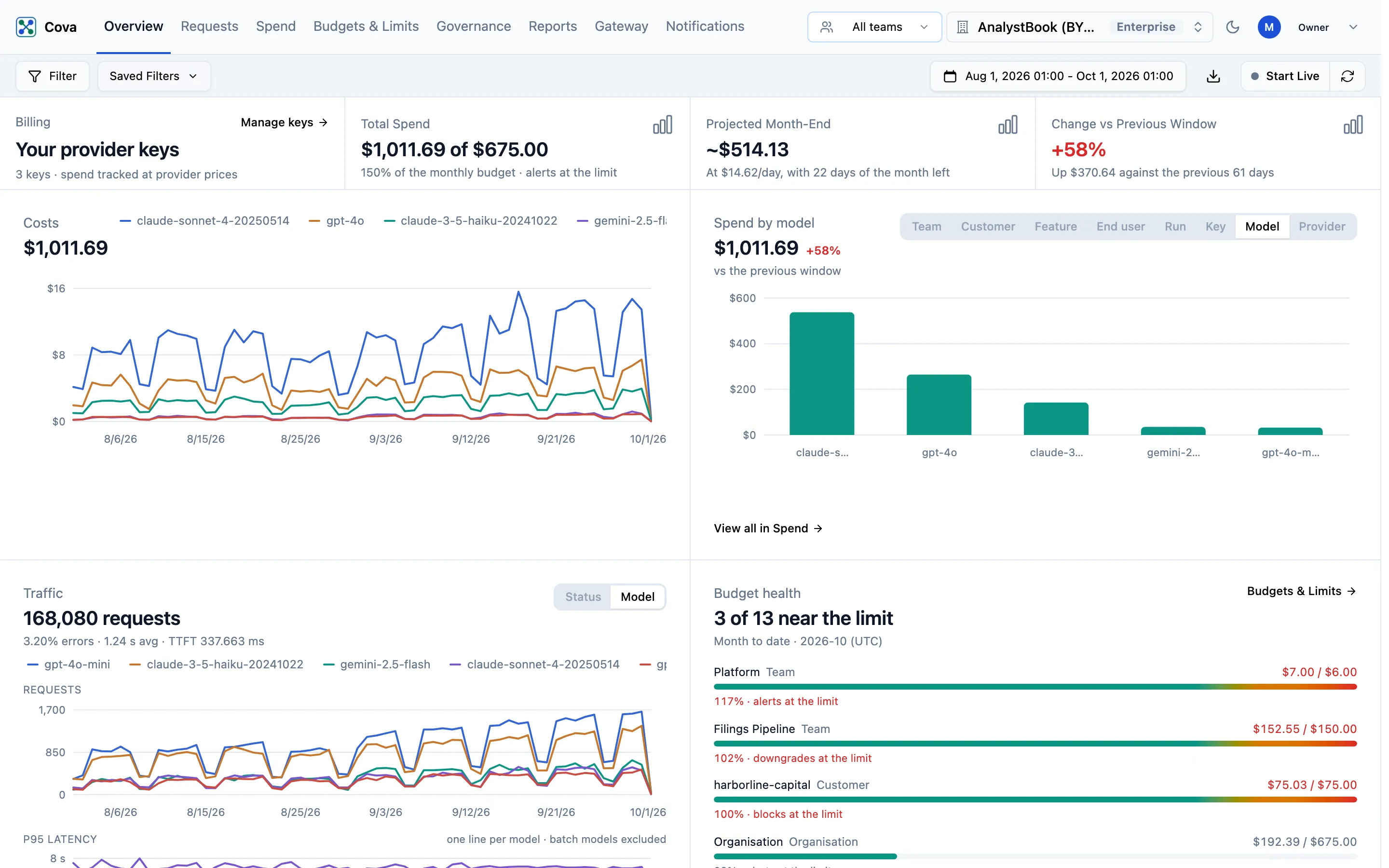Open the Owner account menu chevron
Viewport: 1389px width, 868px height.
pos(1353,27)
